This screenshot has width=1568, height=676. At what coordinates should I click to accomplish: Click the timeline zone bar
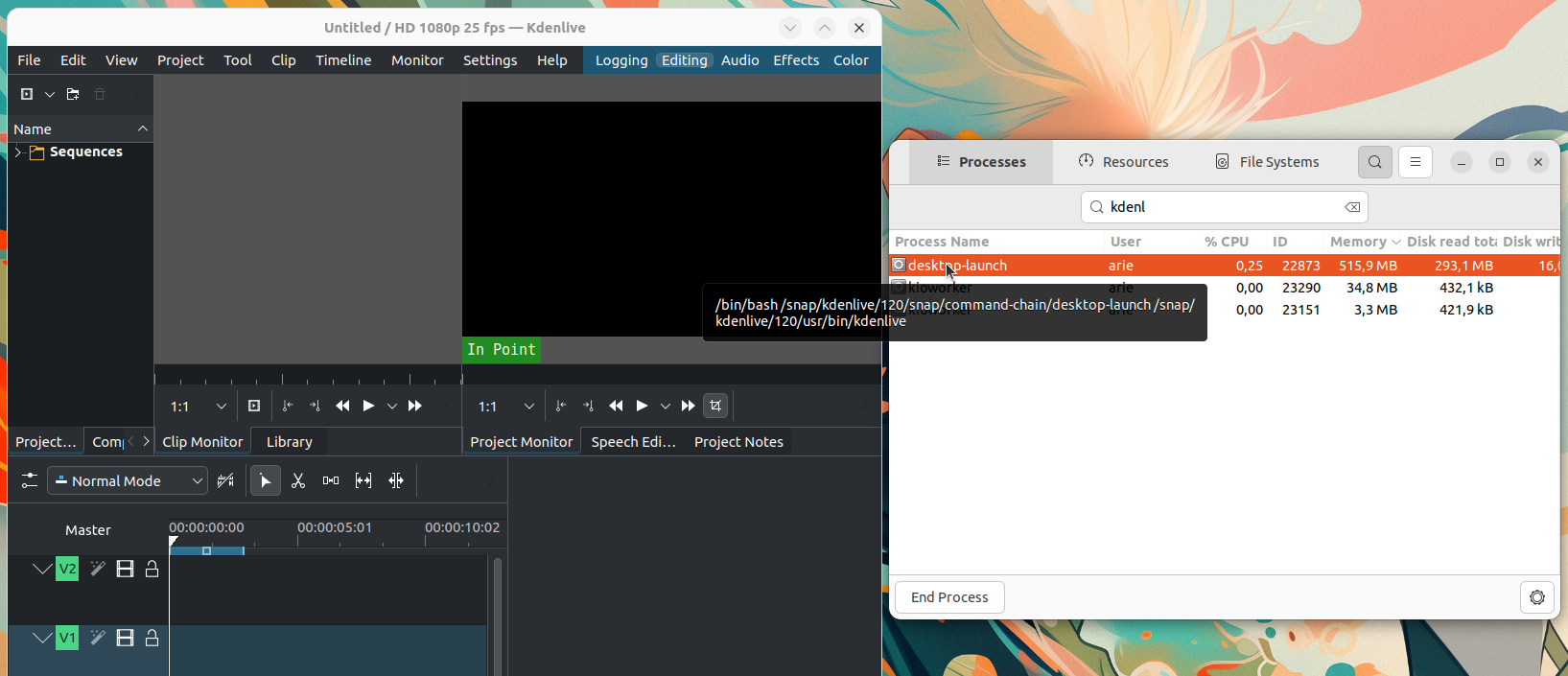[207, 550]
